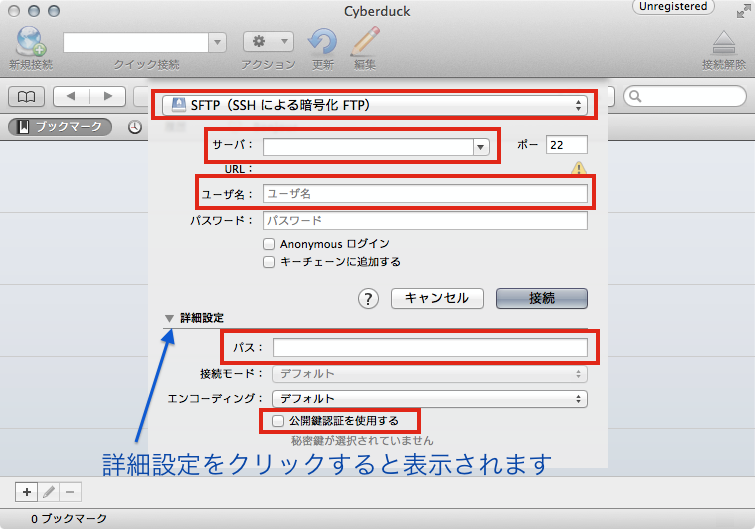The image size is (755, 529).
Task: Click the username field
Action: pyautogui.click(x=425, y=194)
